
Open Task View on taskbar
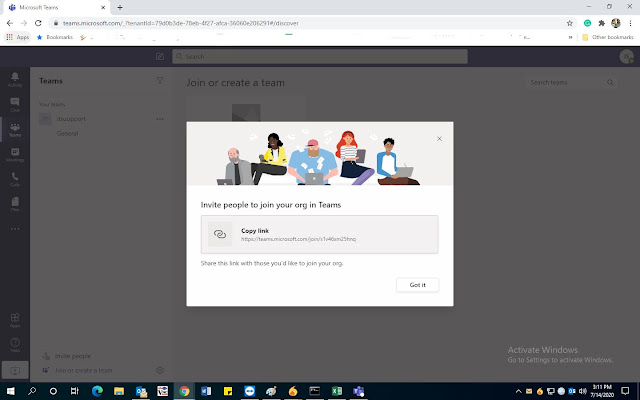[75, 391]
